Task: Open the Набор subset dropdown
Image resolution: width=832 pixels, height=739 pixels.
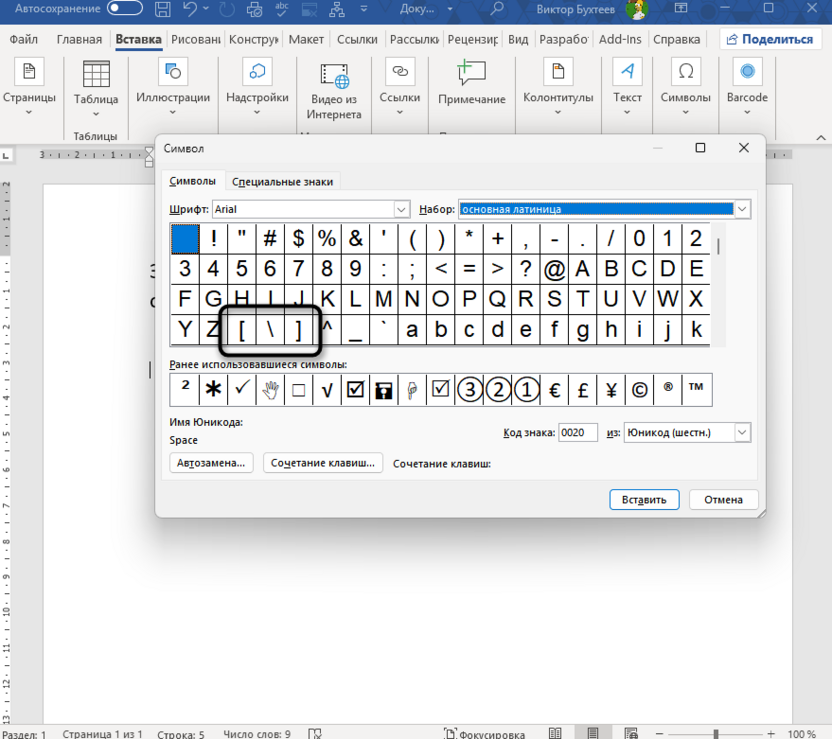Action: [x=742, y=210]
